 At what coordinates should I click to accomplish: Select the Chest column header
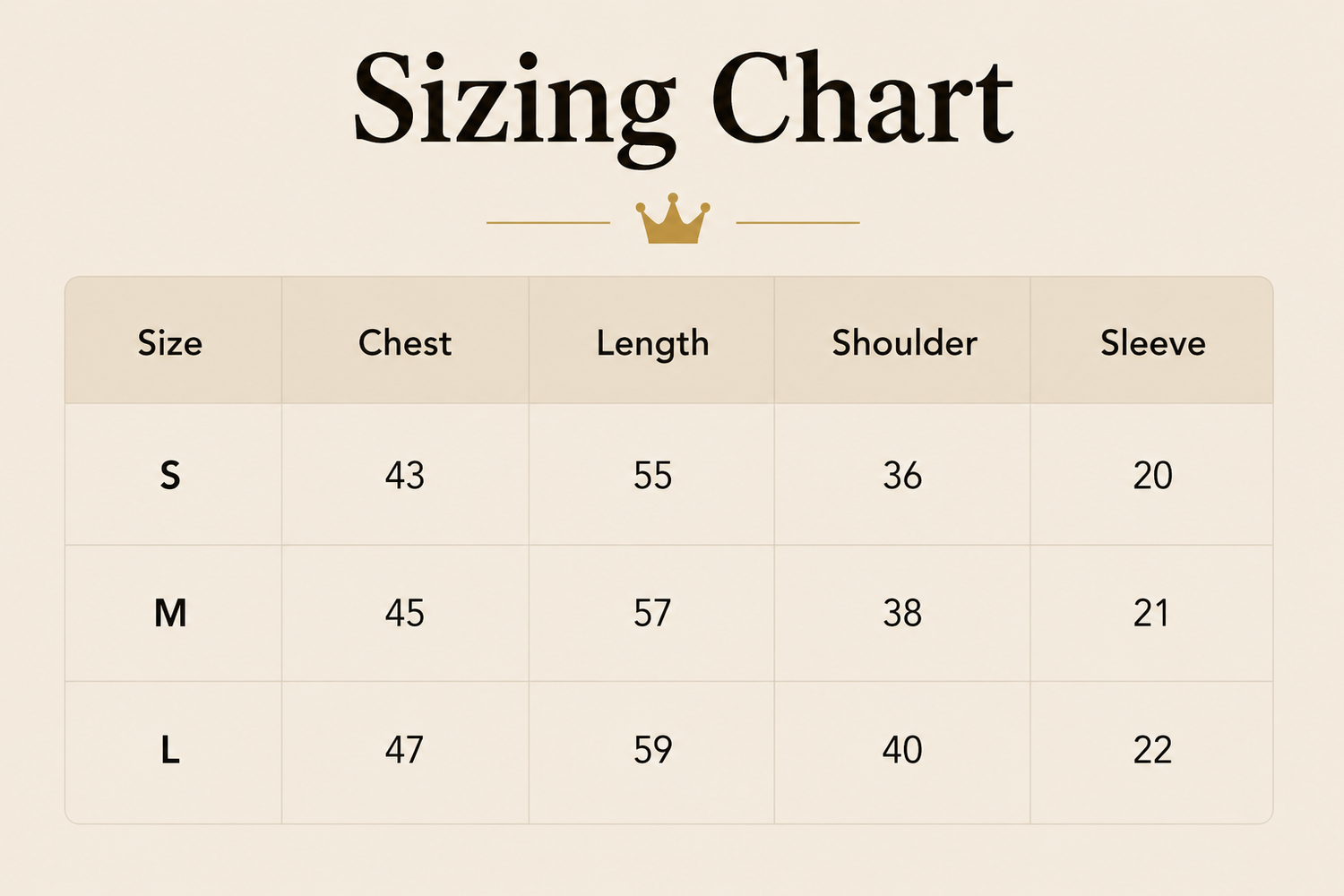pos(405,343)
